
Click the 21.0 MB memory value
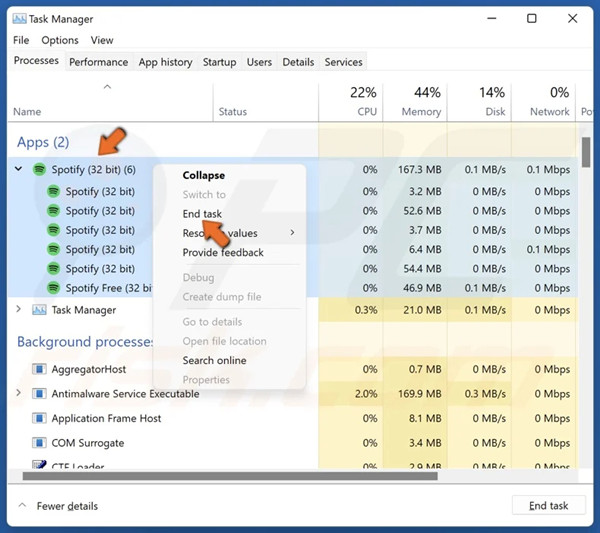click(422, 310)
